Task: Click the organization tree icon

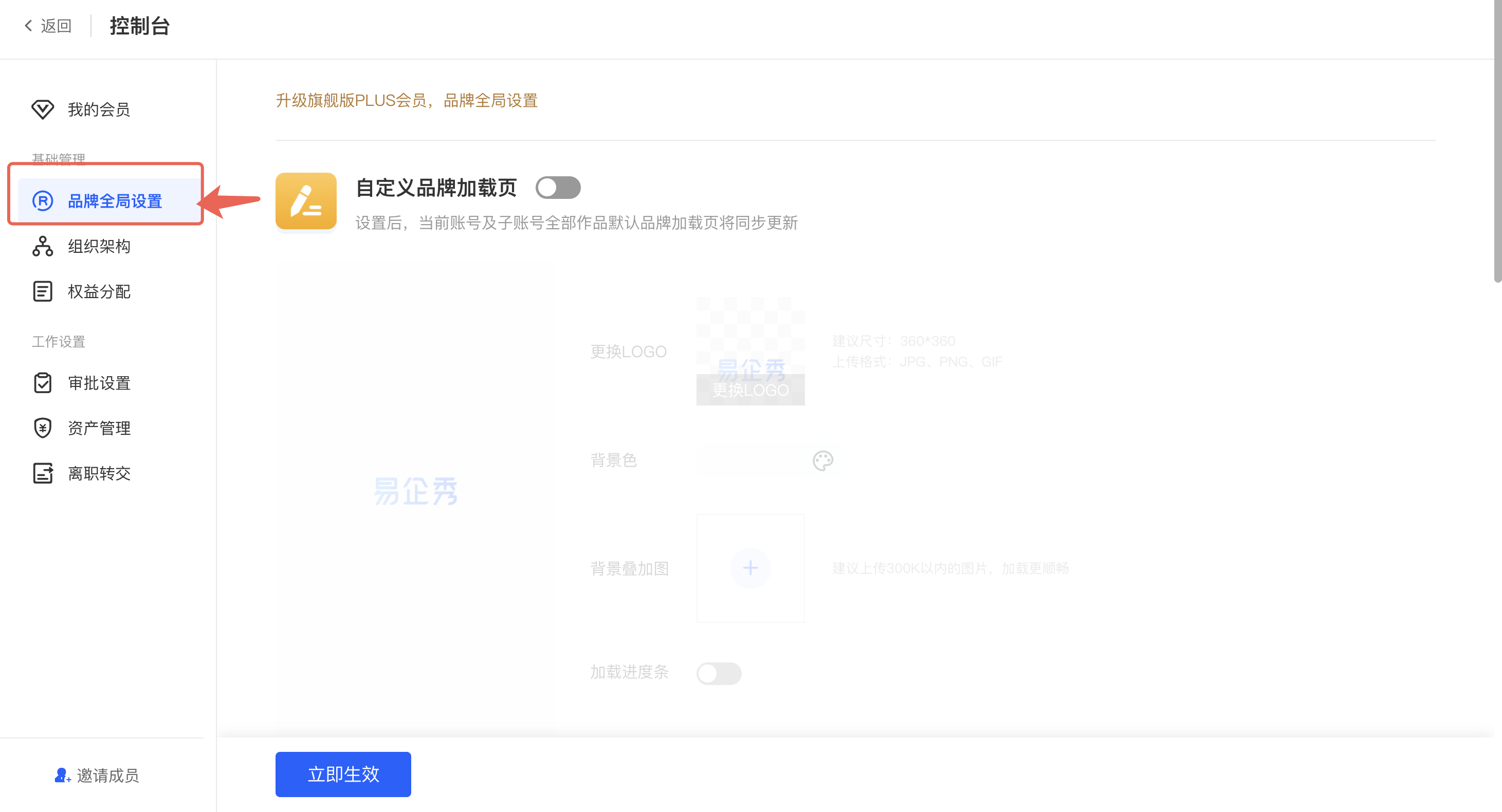Action: click(x=43, y=246)
